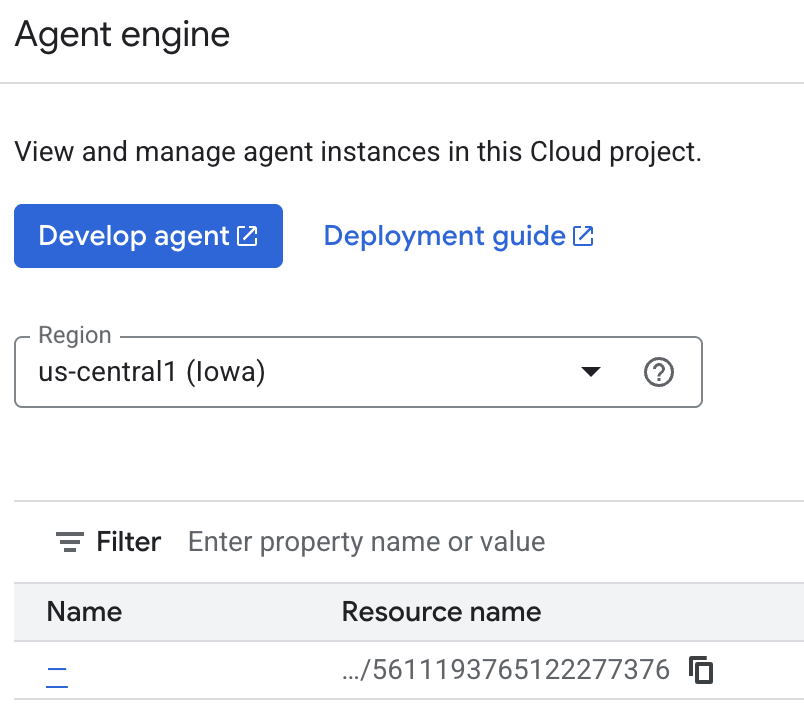The image size is (804, 710).
Task: Click the Filter label text
Action: pyautogui.click(x=129, y=542)
